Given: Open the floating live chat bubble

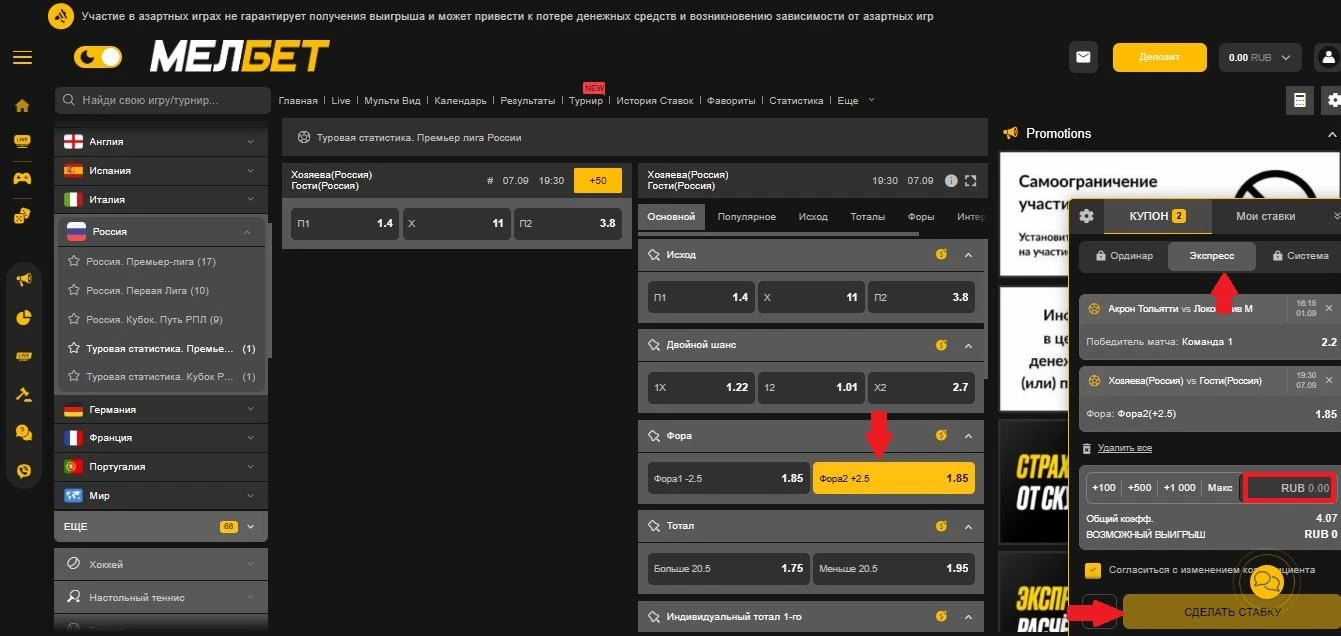Looking at the screenshot, I should pos(1266,580).
